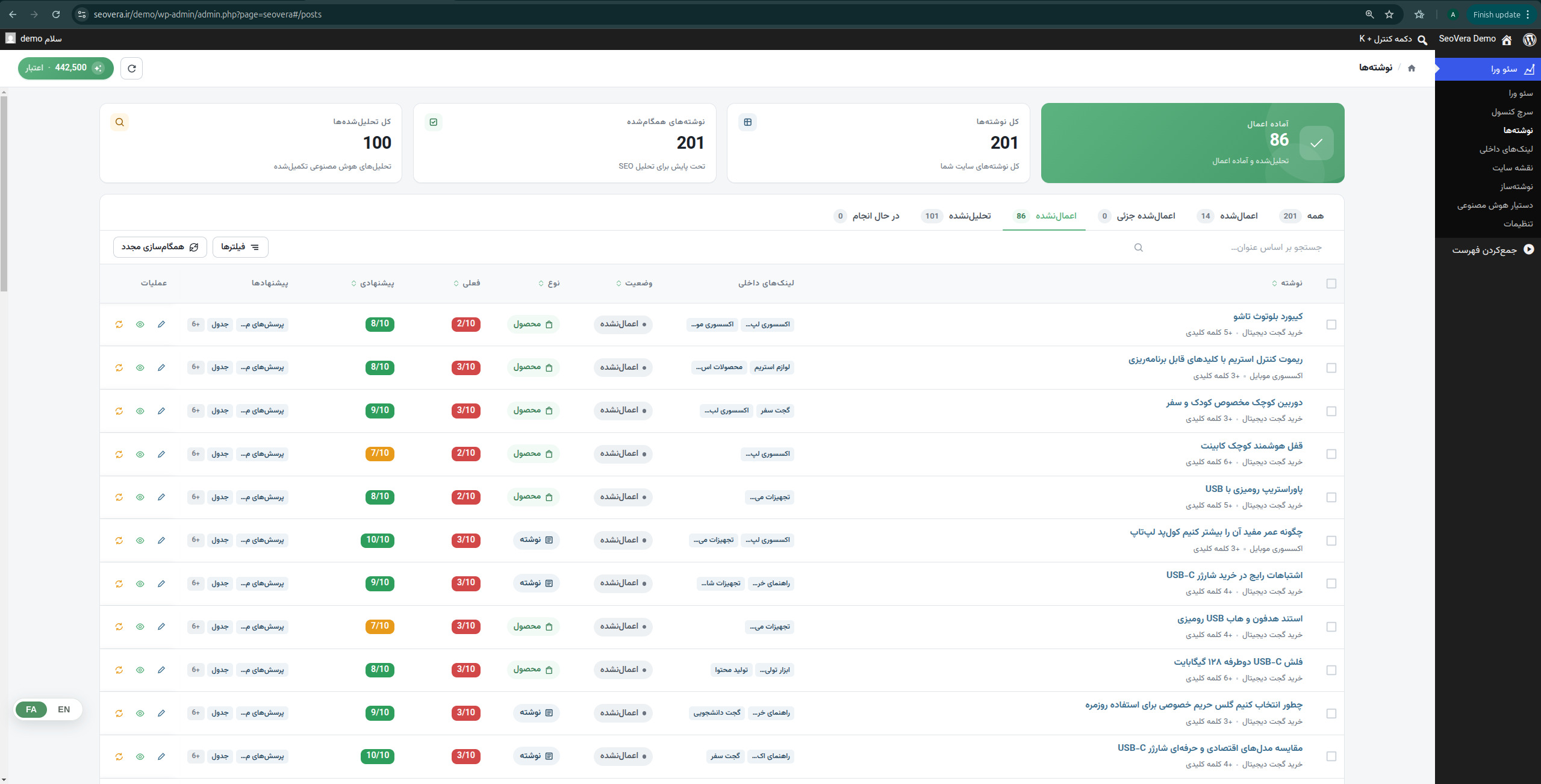Open SeoVera Demo site link in admin bar
Viewport: 1541px width, 784px height.
(1475, 39)
